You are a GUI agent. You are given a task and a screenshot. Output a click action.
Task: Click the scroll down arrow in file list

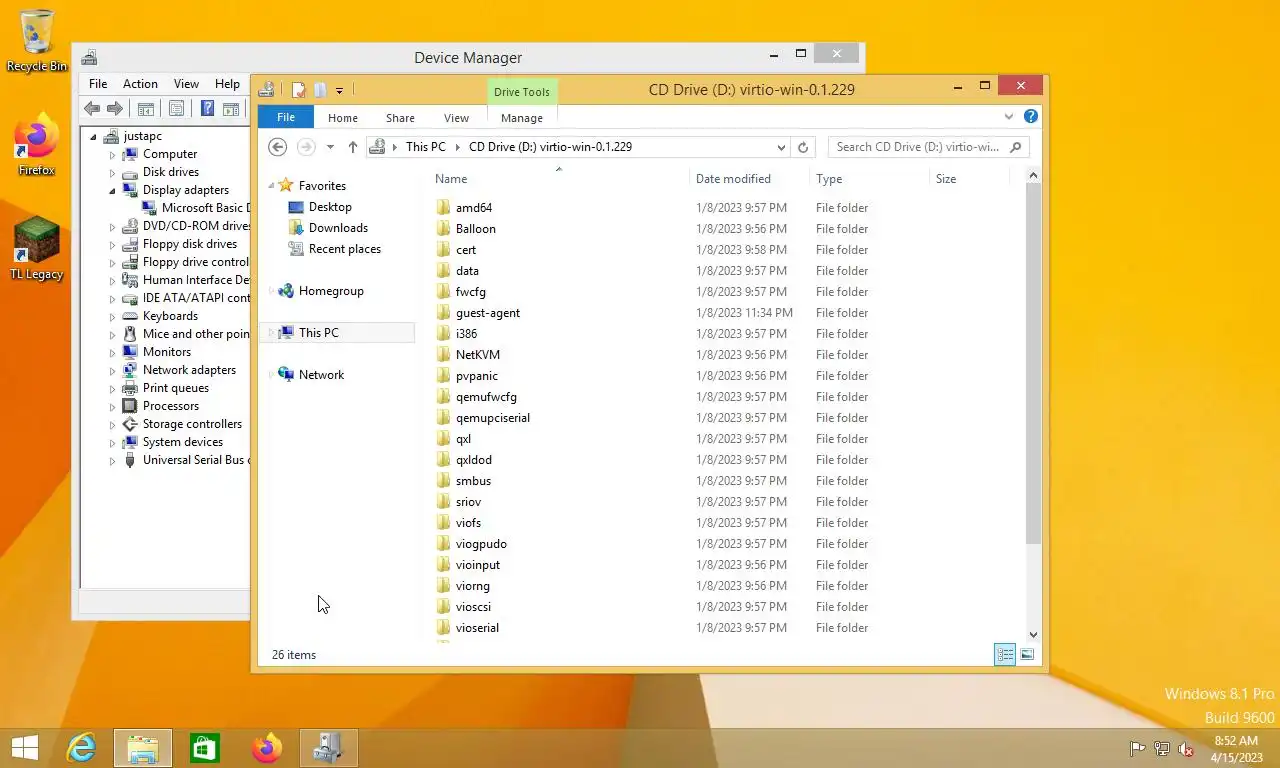1033,634
